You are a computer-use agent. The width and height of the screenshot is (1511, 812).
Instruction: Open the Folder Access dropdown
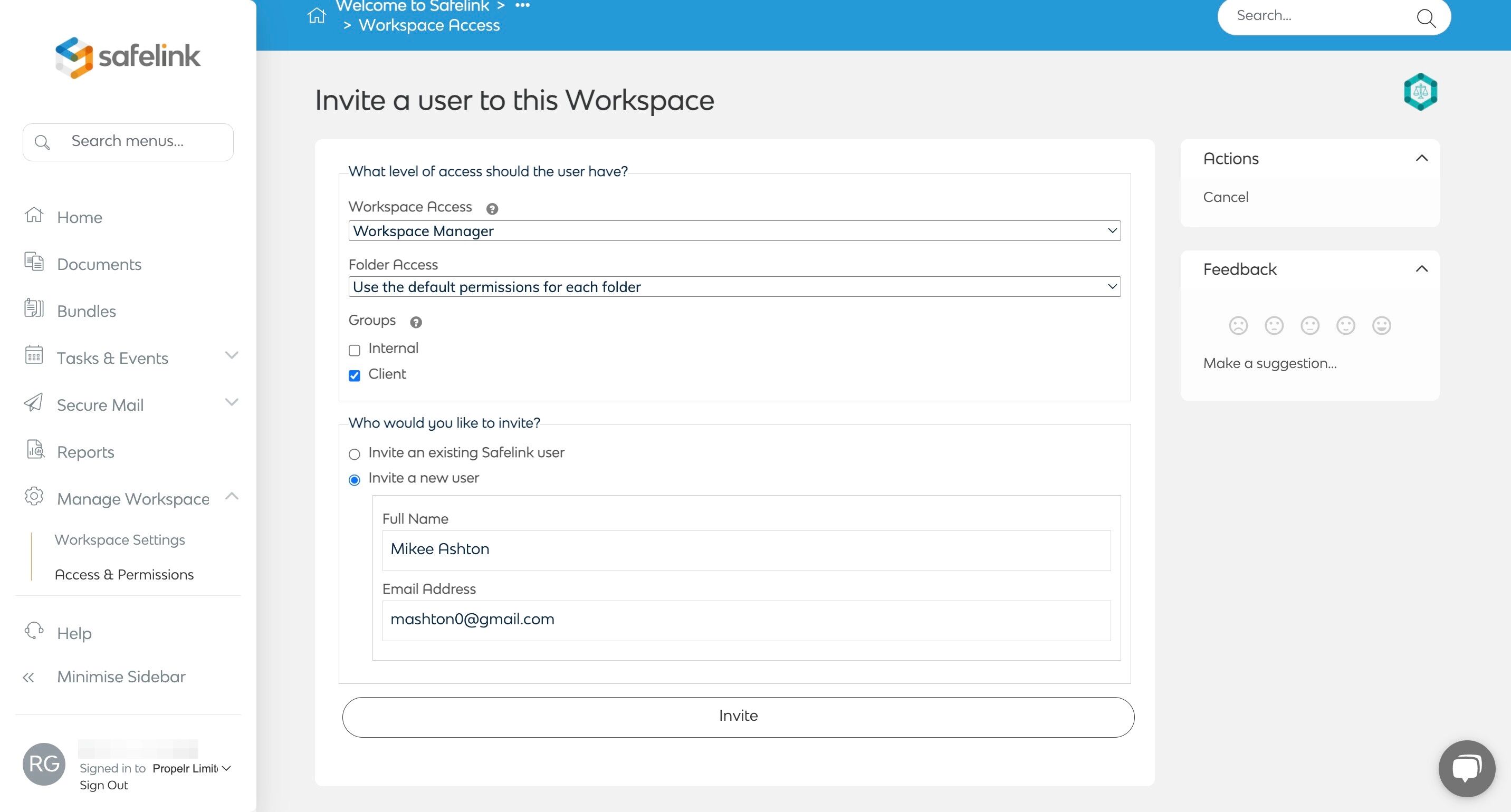pos(734,287)
